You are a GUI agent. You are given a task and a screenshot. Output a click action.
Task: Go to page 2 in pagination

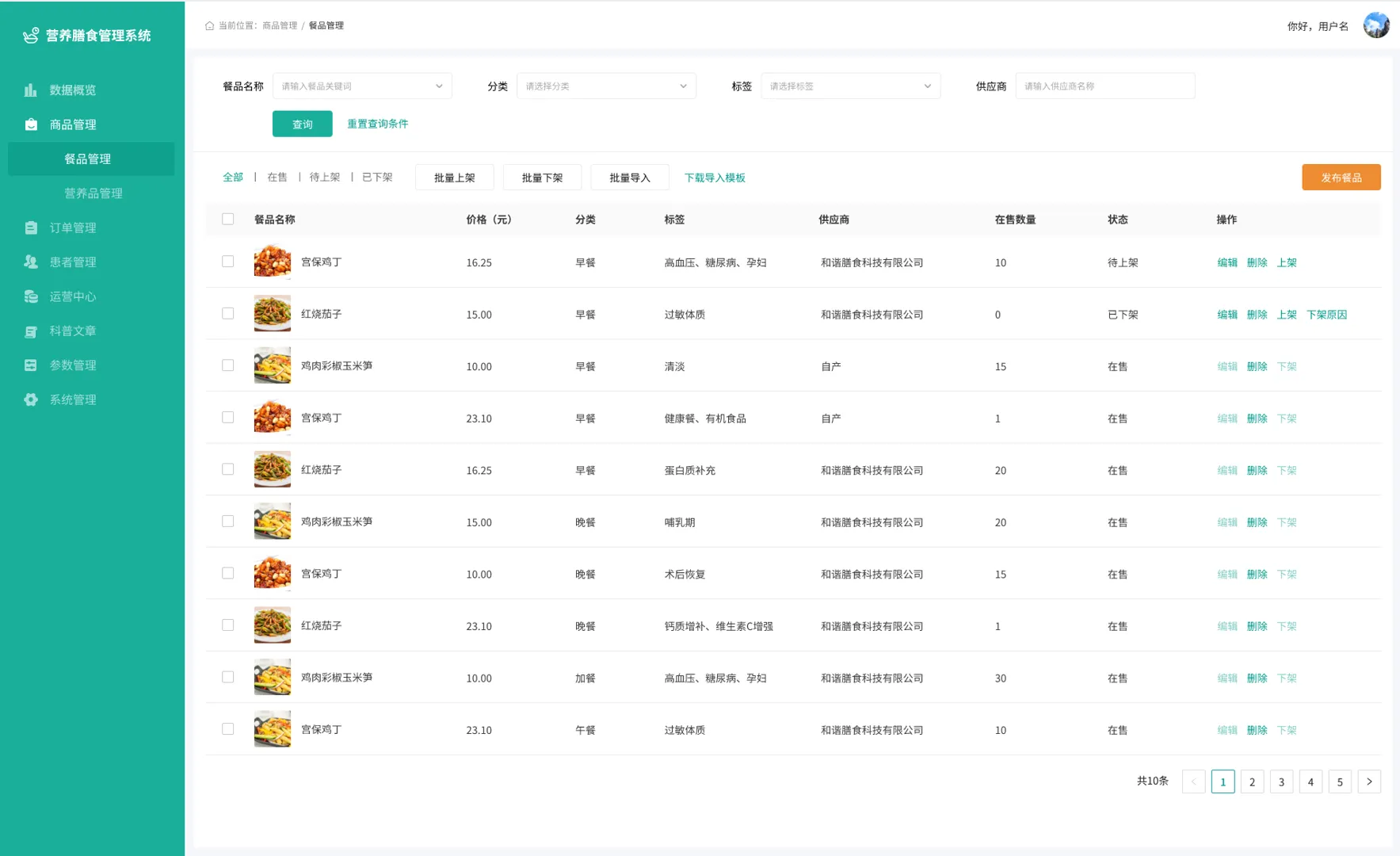pyautogui.click(x=1252, y=781)
